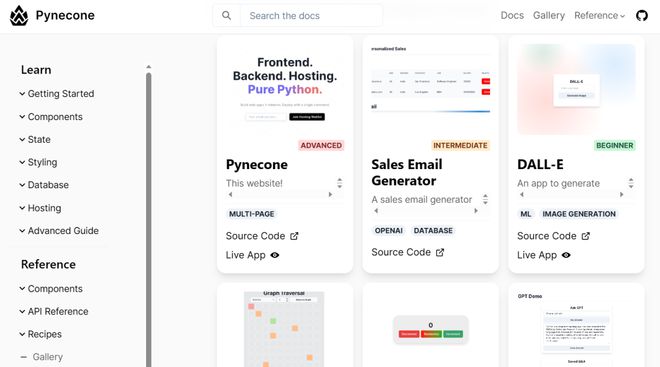
Task: Open Graph Traversal preview thumbnail
Action: pos(284,329)
